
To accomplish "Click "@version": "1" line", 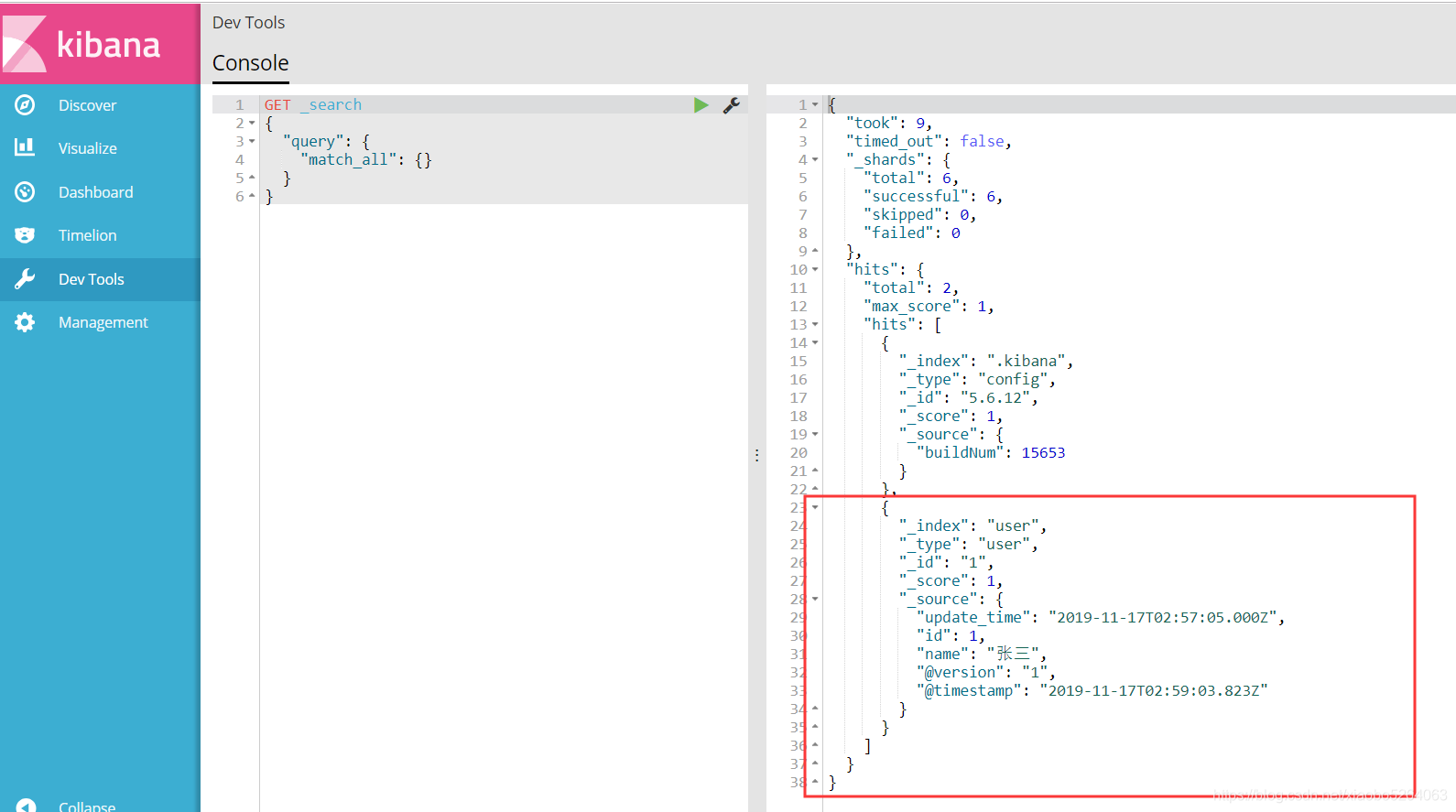I will (986, 672).
